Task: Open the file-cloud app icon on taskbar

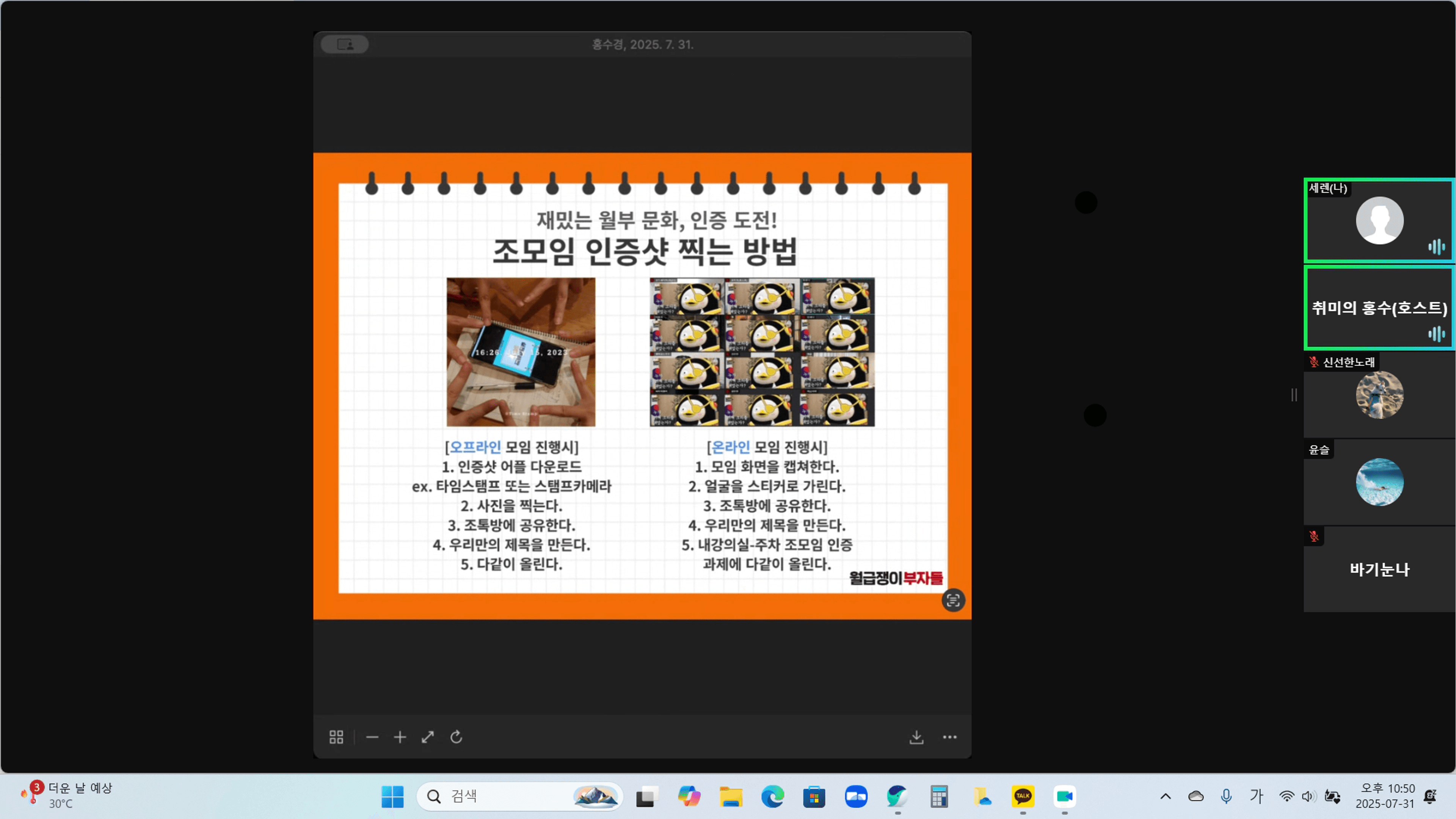Action: coord(981,796)
